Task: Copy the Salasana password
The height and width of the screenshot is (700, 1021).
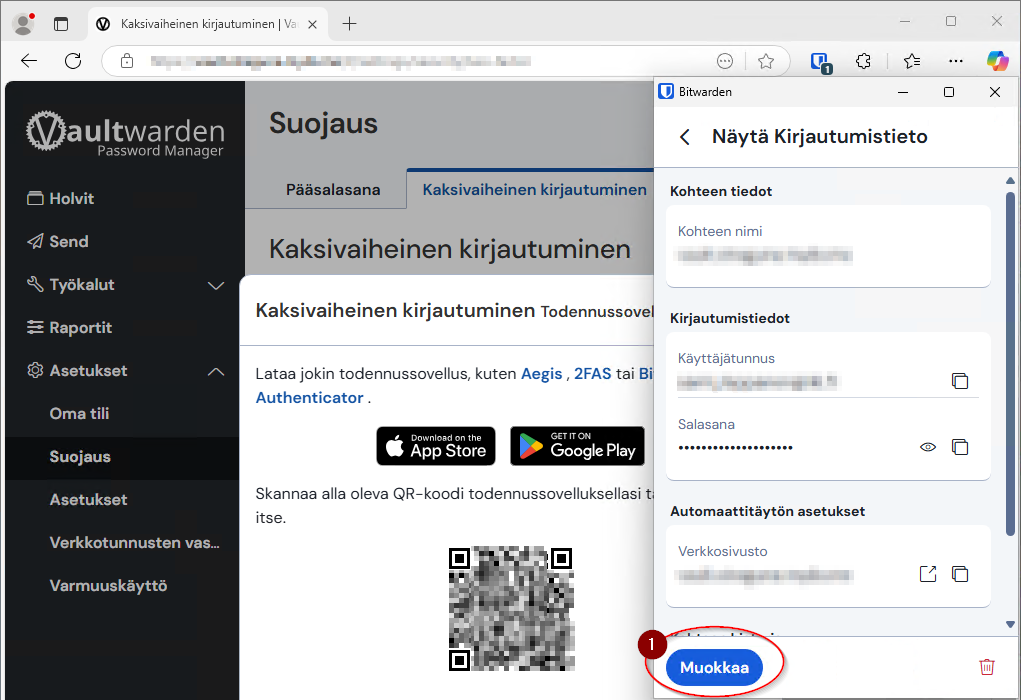Action: [960, 447]
